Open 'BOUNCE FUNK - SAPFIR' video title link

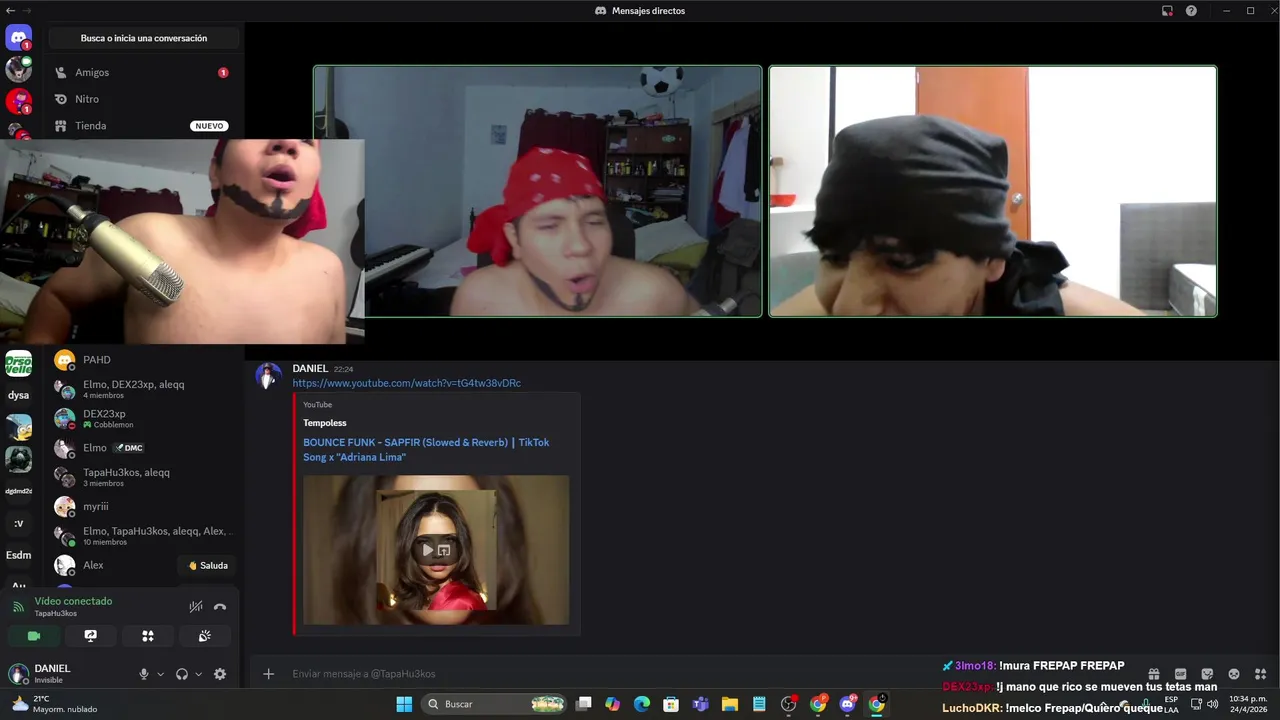tap(426, 449)
